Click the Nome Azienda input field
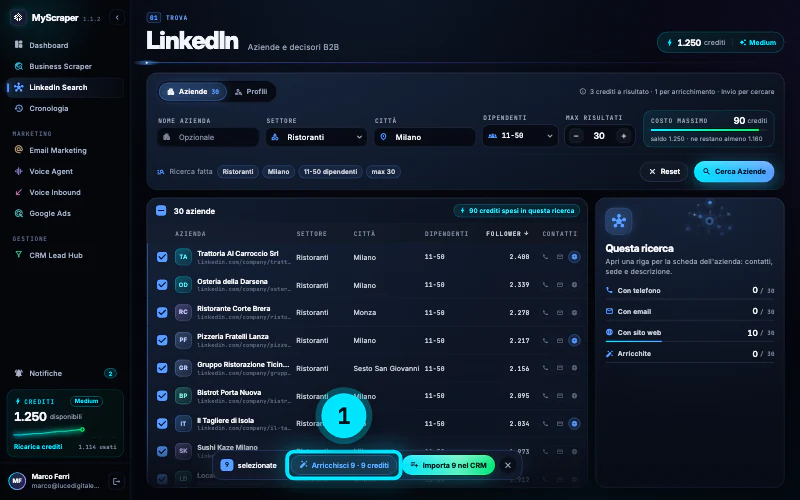800x500 pixels. [x=208, y=137]
